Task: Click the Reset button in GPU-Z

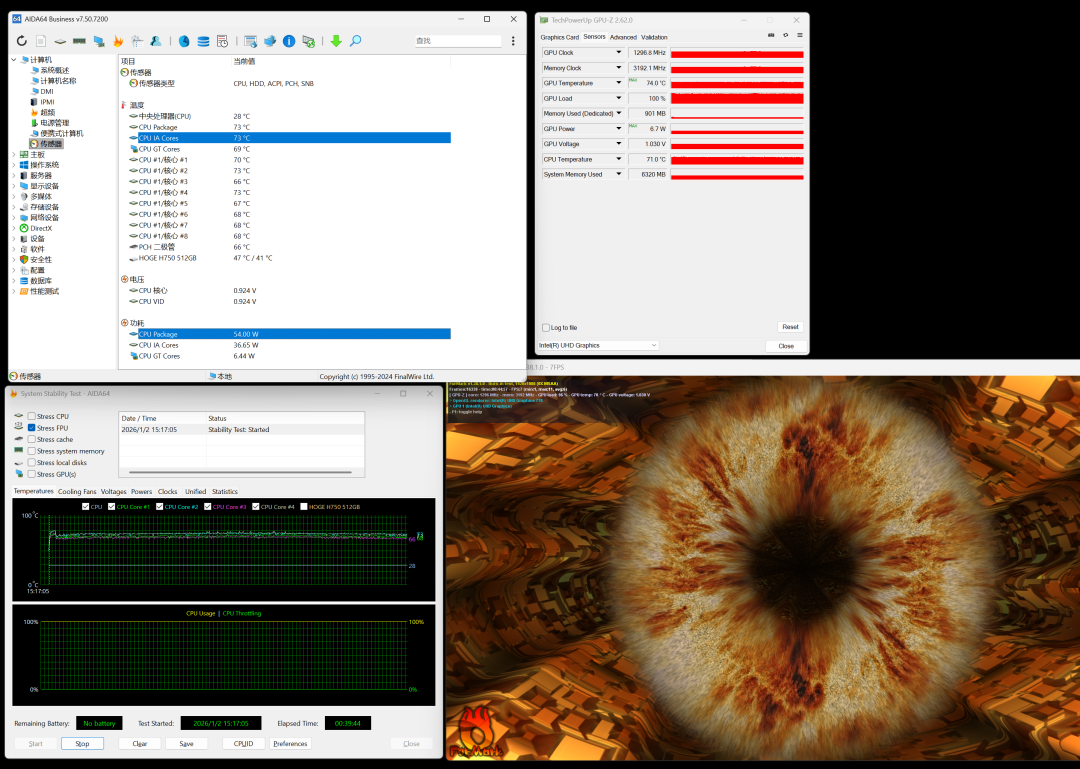Action: [x=790, y=327]
